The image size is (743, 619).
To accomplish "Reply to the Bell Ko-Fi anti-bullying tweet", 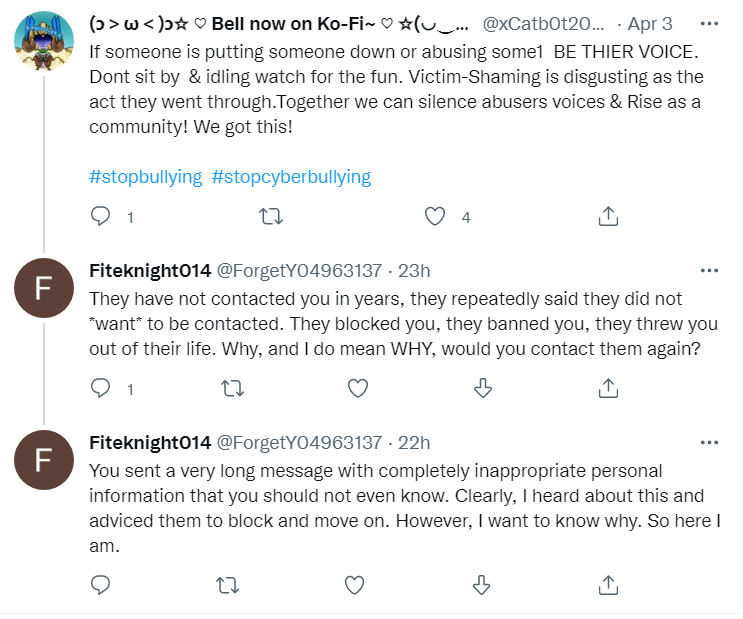I will pyautogui.click(x=100, y=217).
